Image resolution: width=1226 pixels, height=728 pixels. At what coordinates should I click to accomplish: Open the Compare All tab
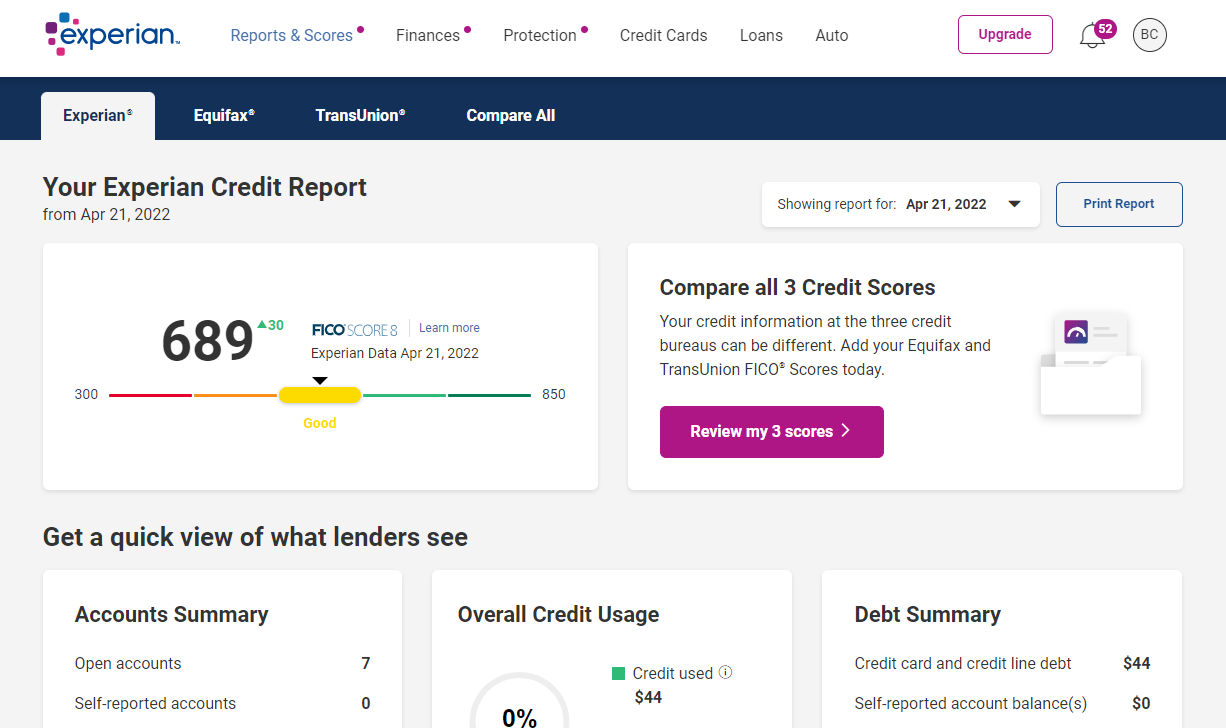510,116
